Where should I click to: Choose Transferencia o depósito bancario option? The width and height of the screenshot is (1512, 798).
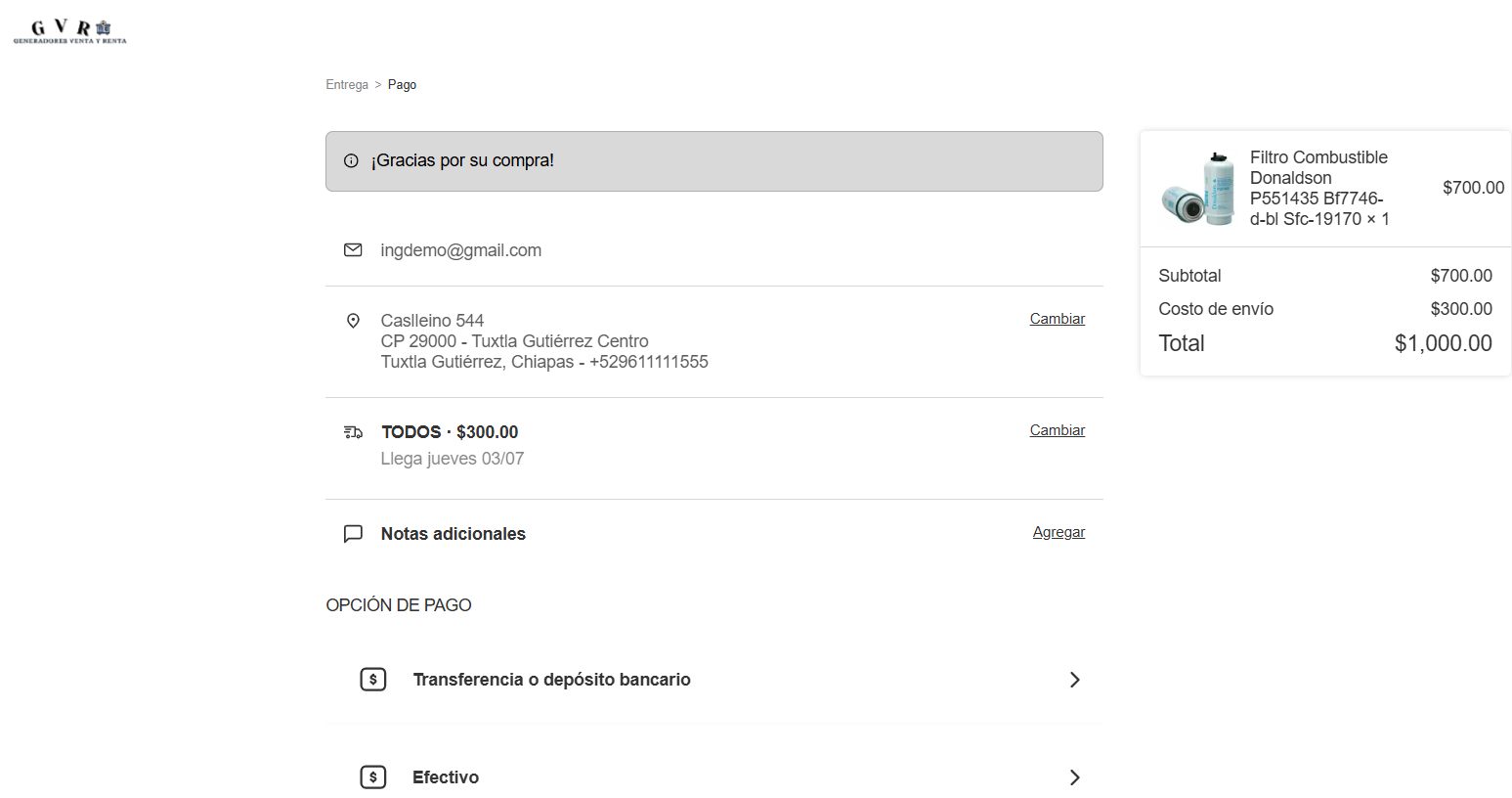coord(714,680)
